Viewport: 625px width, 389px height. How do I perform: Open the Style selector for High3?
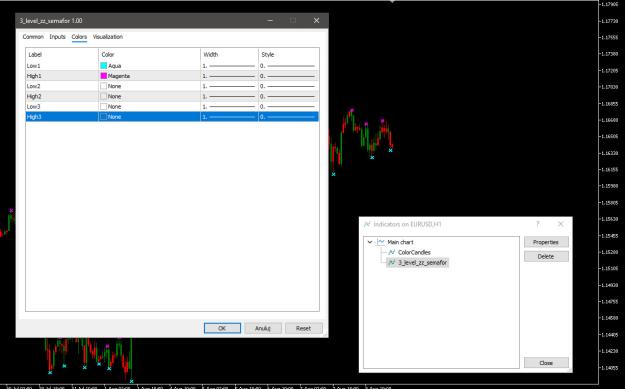[x=289, y=117]
